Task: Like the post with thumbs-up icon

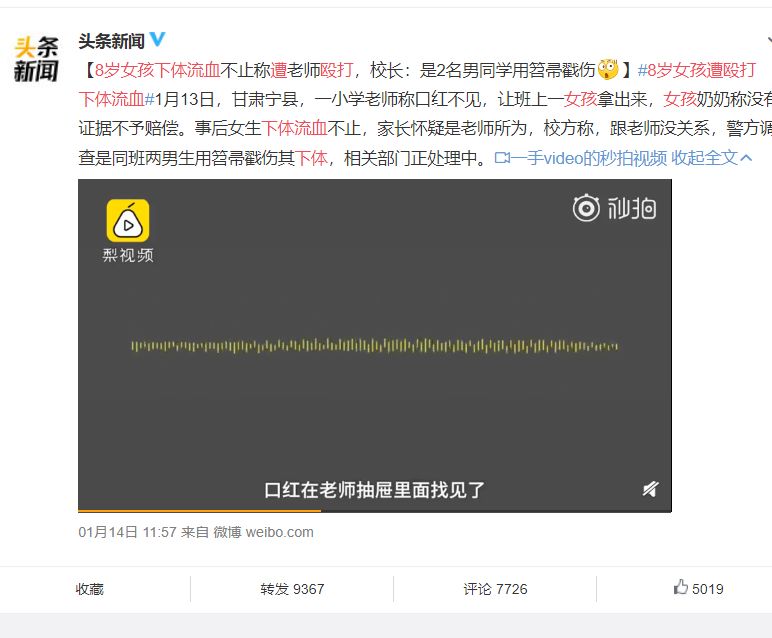Action: (699, 588)
